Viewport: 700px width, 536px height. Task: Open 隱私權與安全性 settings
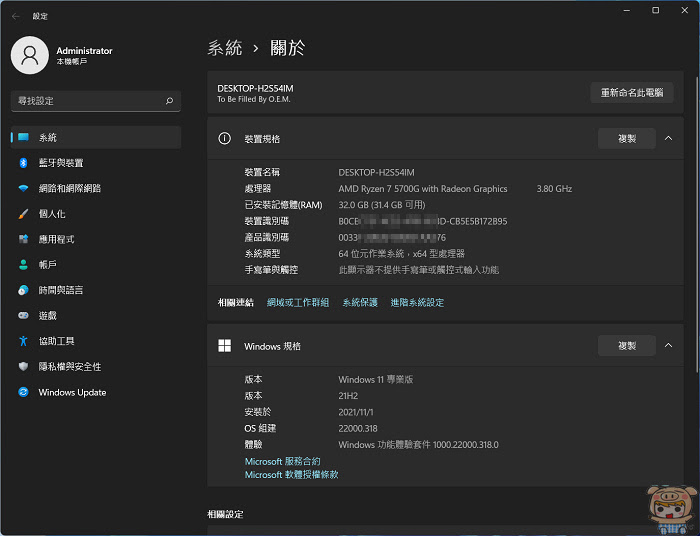tap(96, 366)
